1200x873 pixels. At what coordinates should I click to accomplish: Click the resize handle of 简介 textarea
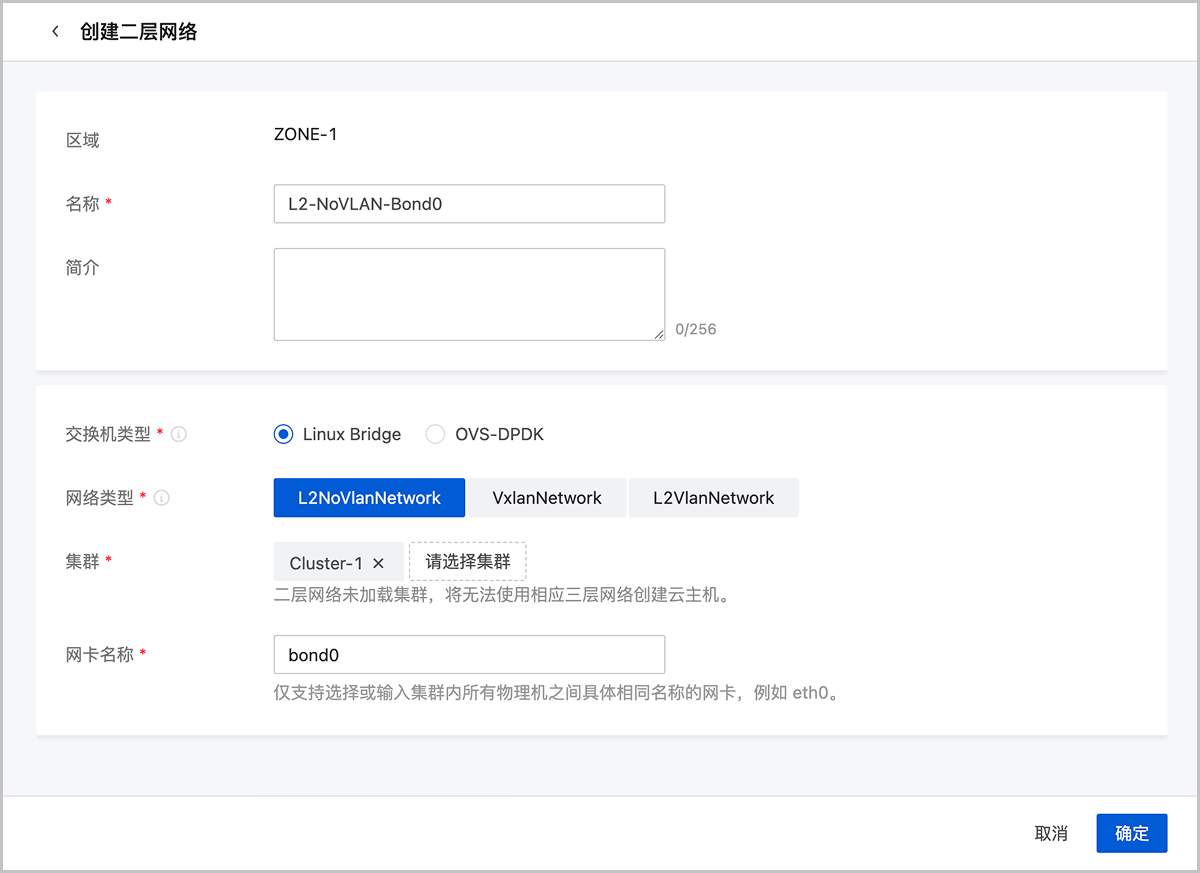click(659, 335)
